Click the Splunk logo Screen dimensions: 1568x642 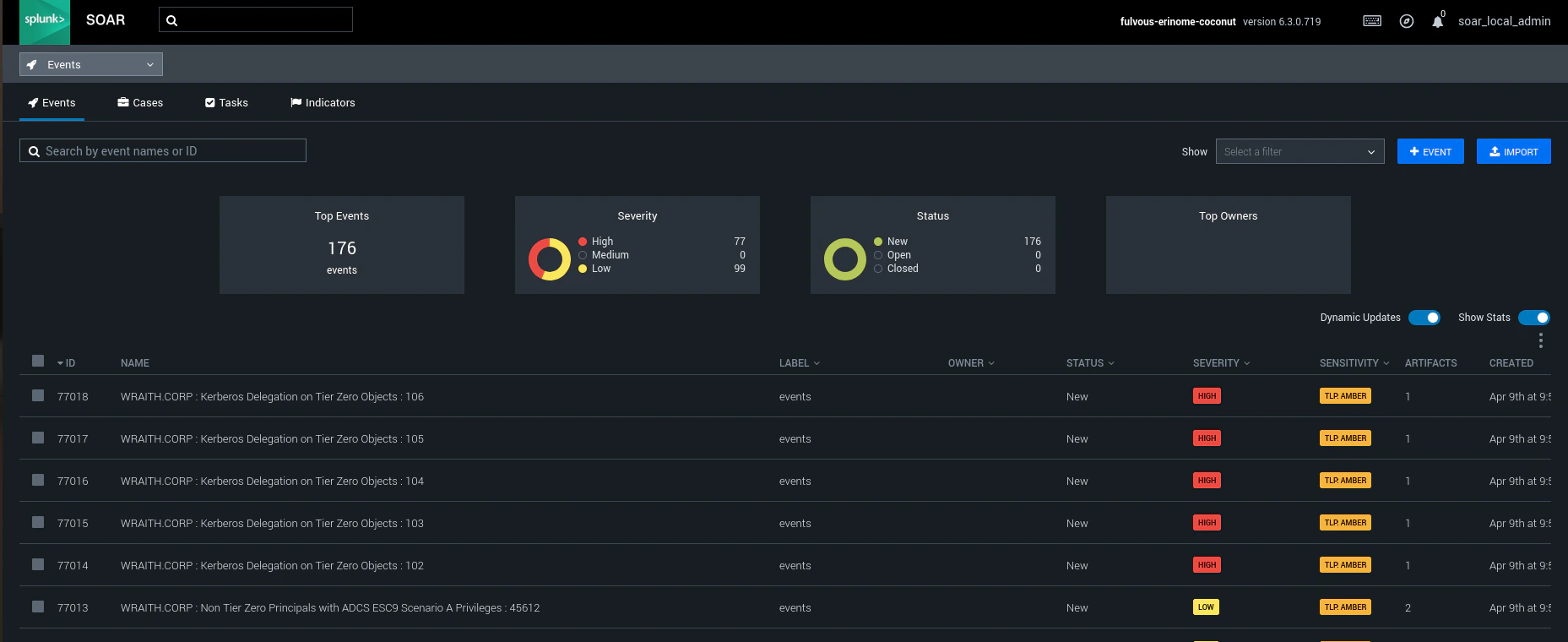click(45, 22)
